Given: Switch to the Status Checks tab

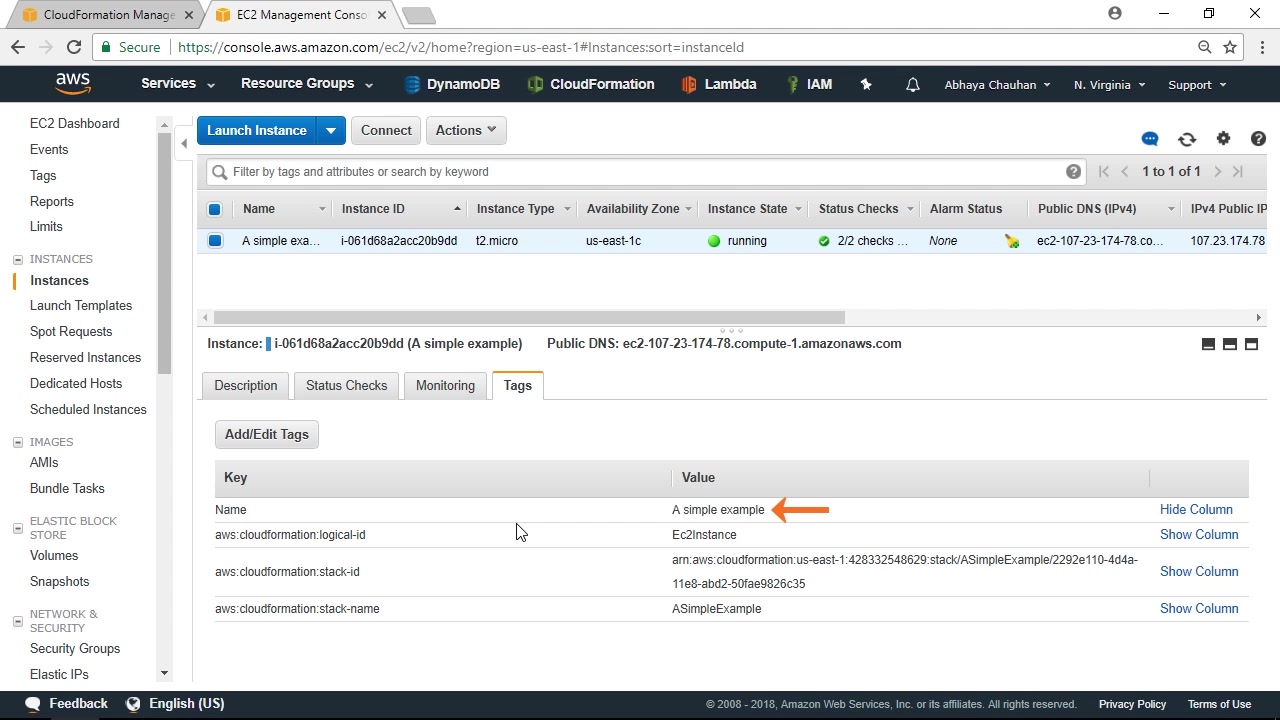Looking at the screenshot, I should (346, 386).
